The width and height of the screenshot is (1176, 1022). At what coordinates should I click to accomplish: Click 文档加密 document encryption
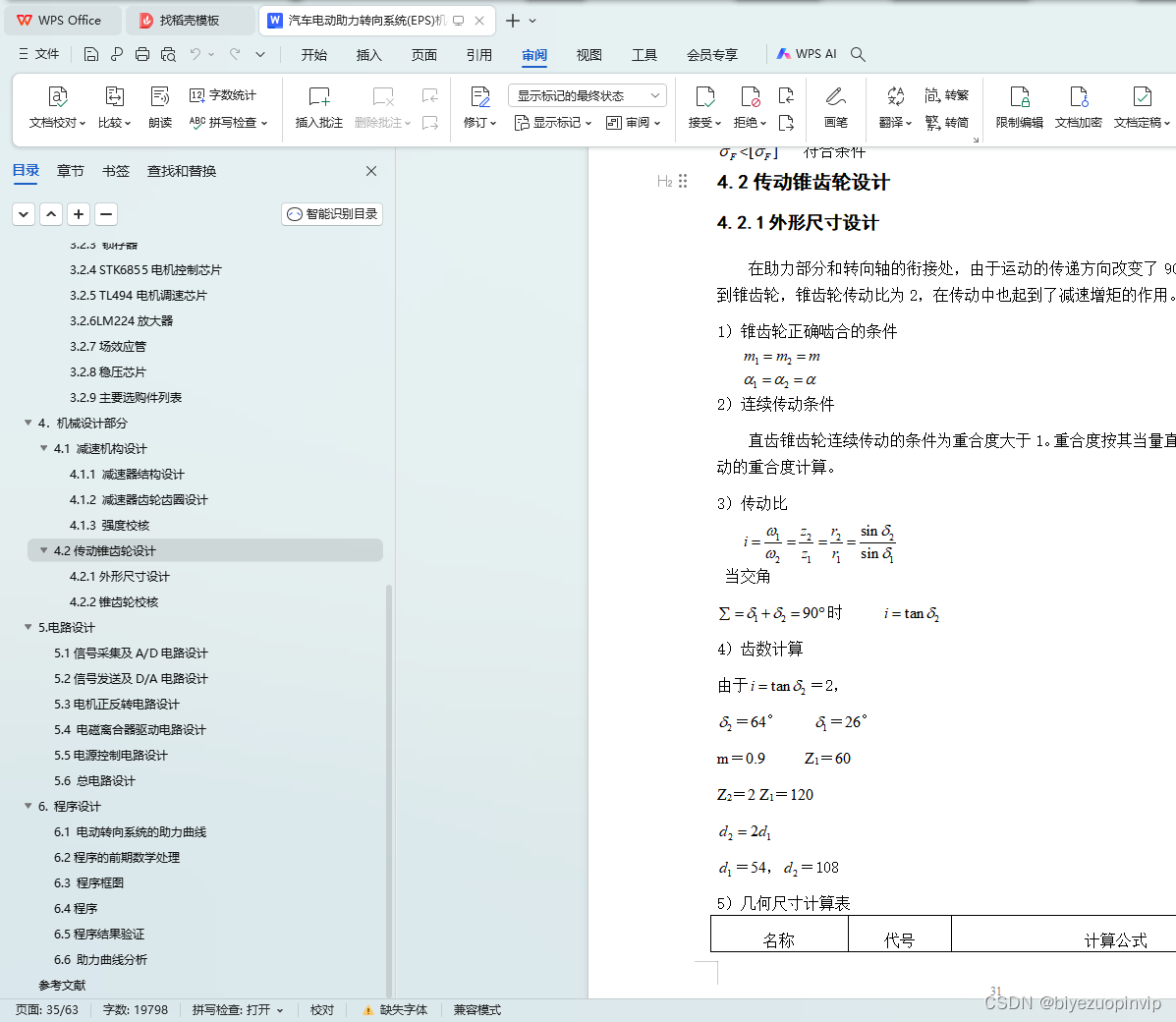(x=1078, y=106)
